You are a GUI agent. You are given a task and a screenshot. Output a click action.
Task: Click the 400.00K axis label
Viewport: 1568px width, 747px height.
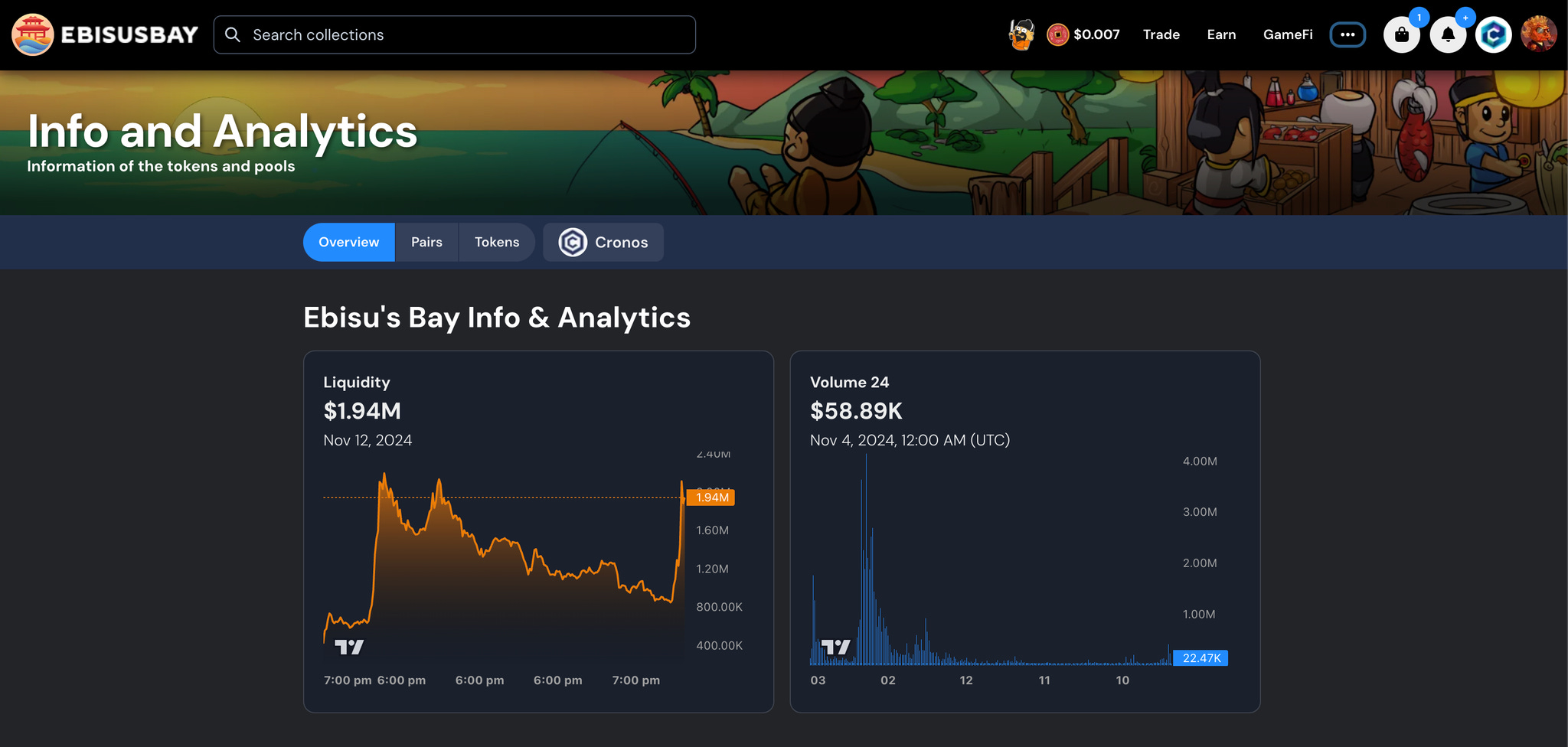[x=719, y=646]
